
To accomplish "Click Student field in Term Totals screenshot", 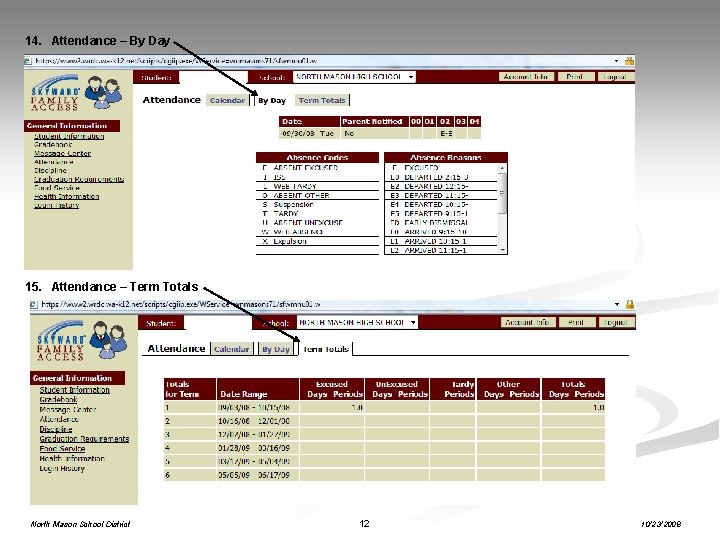I will click(217, 323).
